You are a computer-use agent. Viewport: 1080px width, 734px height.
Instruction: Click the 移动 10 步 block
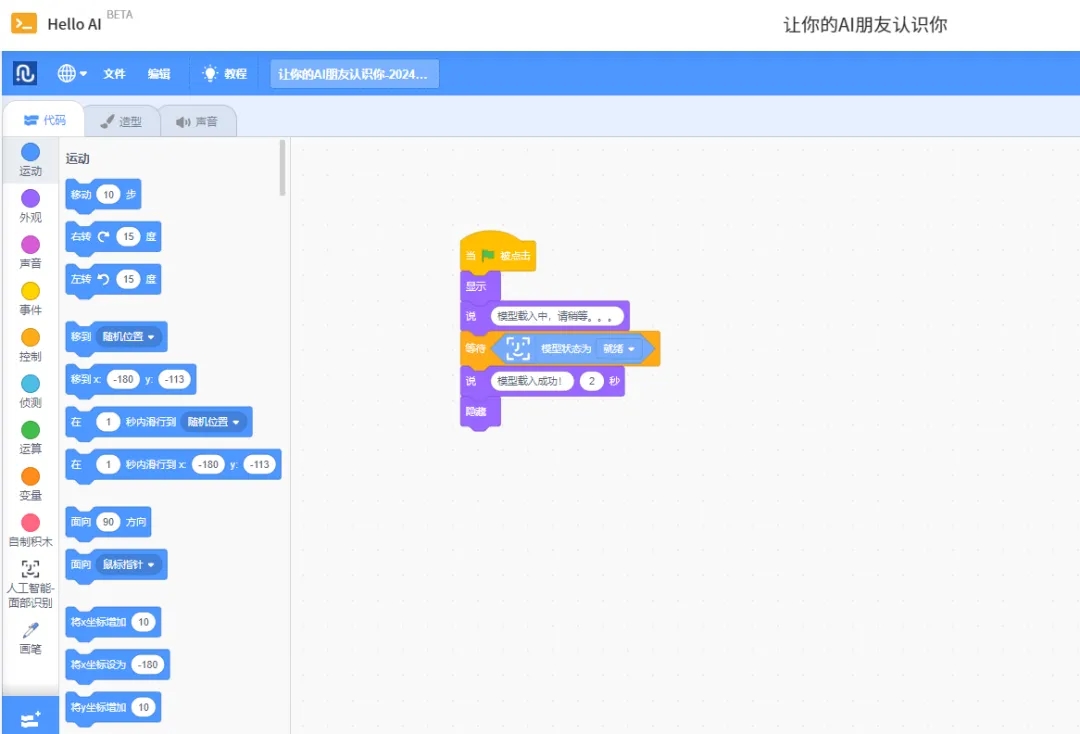(82, 195)
